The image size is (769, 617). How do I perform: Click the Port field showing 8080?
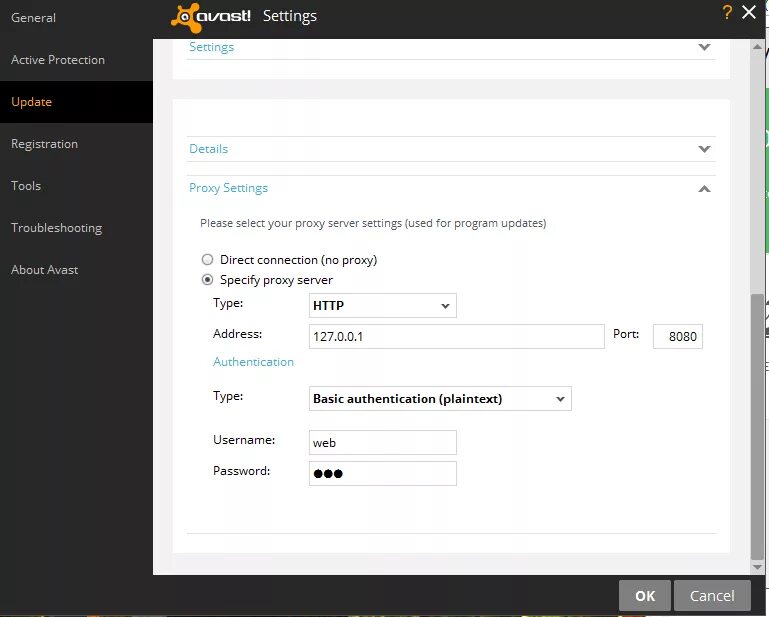pos(678,336)
